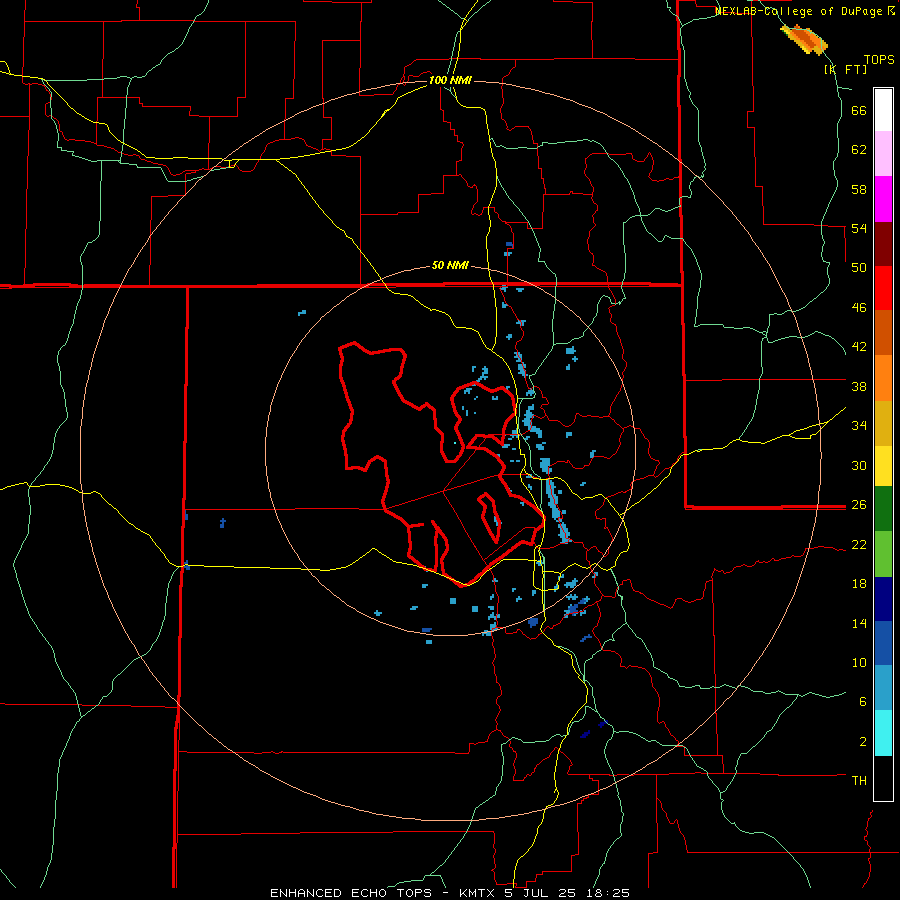
Task: Click the '42' legend value
Action: (x=859, y=347)
